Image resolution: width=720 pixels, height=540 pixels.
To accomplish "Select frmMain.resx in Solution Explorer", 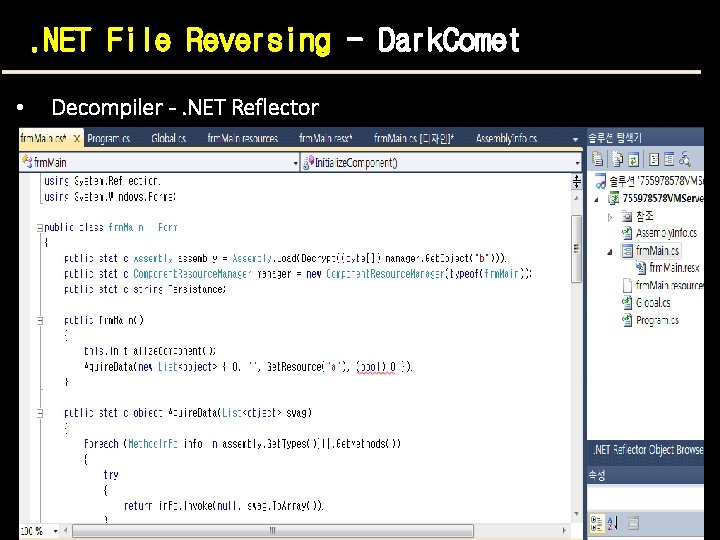I will pyautogui.click(x=675, y=268).
